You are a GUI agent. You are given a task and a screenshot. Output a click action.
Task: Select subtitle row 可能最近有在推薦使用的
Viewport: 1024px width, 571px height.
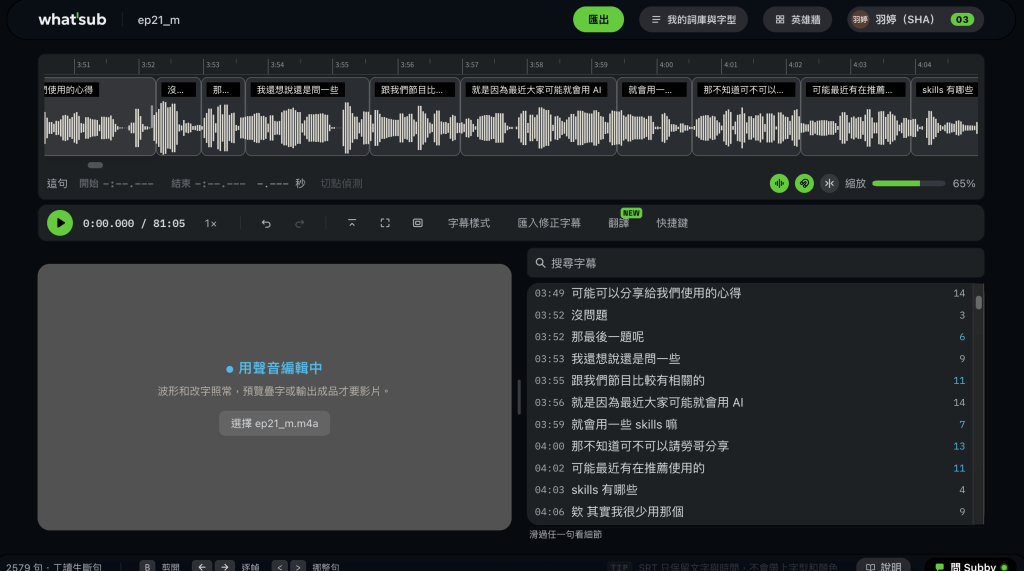pyautogui.click(x=750, y=468)
